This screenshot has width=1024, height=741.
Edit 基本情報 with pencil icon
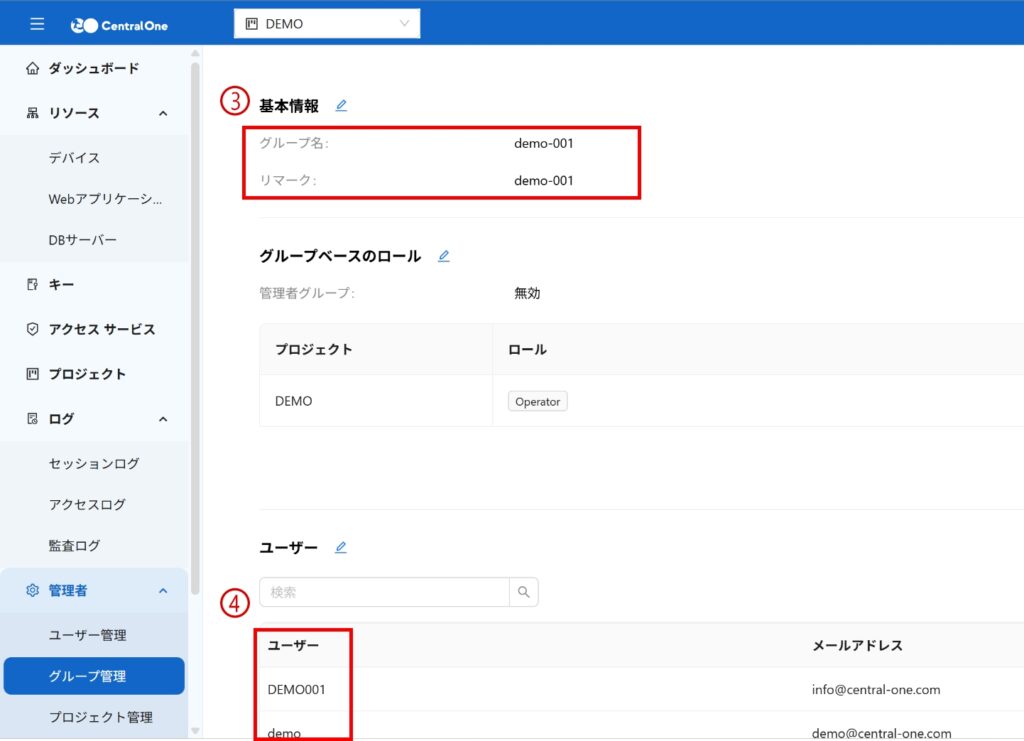[x=341, y=106]
